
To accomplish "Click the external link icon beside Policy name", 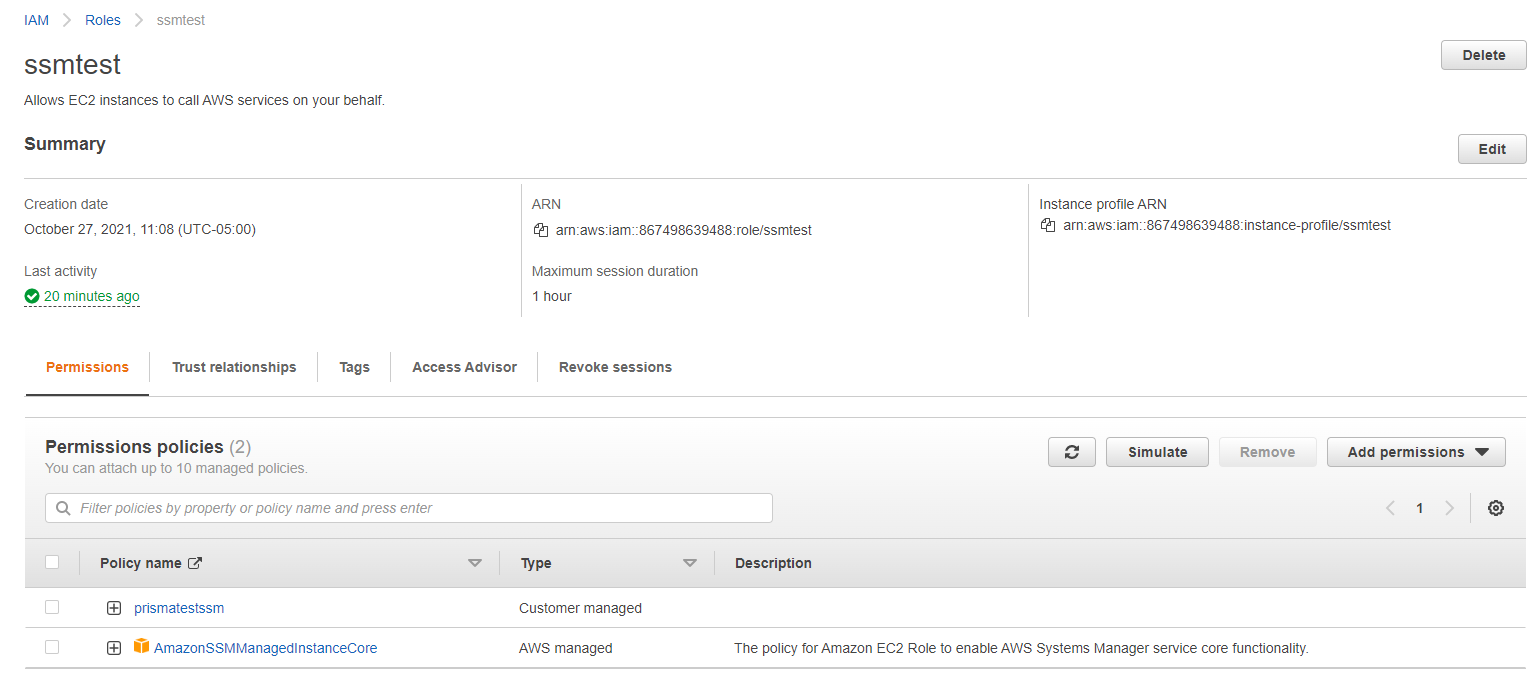I will (194, 562).
